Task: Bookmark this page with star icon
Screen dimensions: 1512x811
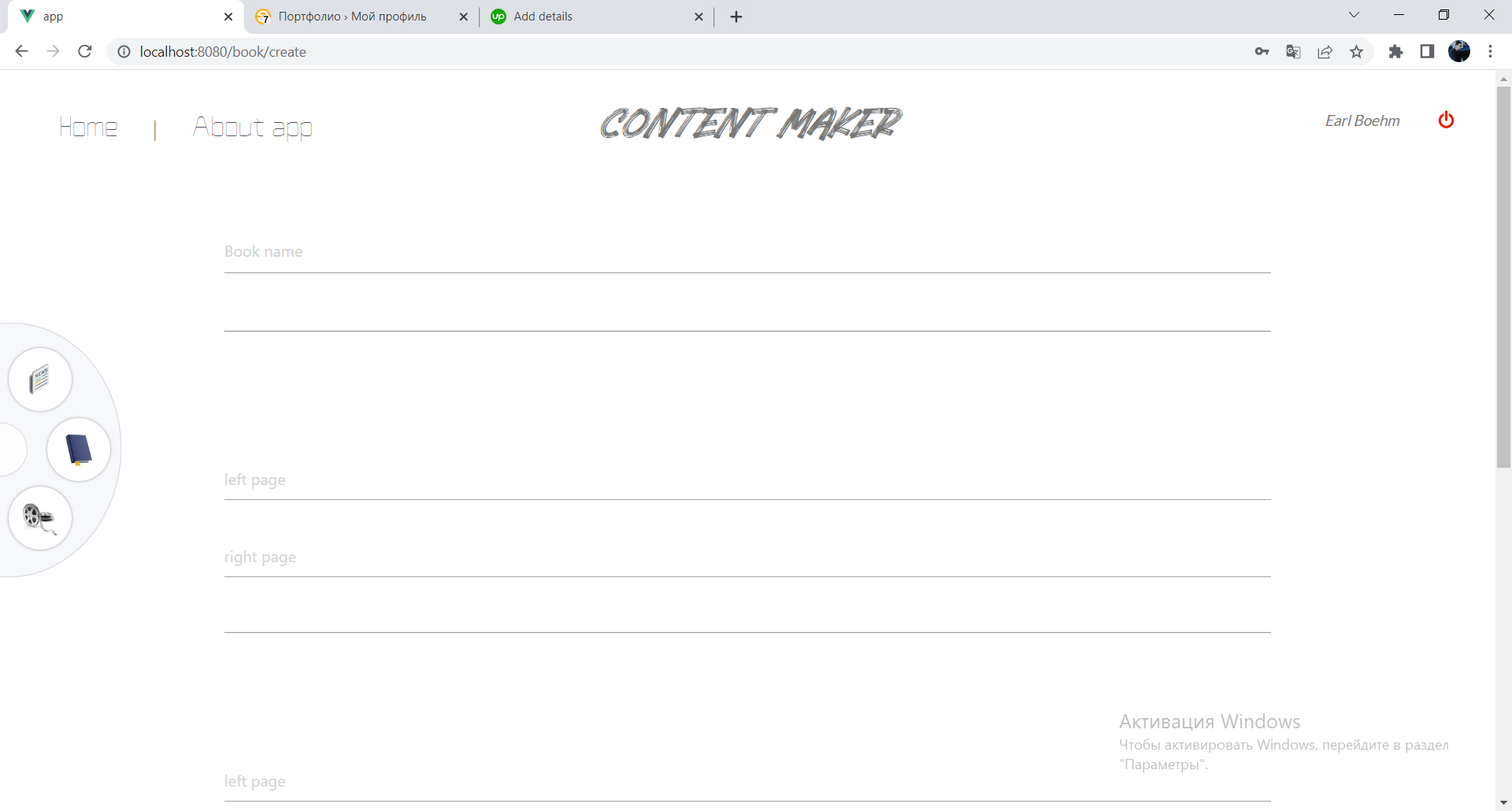Action: (1356, 51)
